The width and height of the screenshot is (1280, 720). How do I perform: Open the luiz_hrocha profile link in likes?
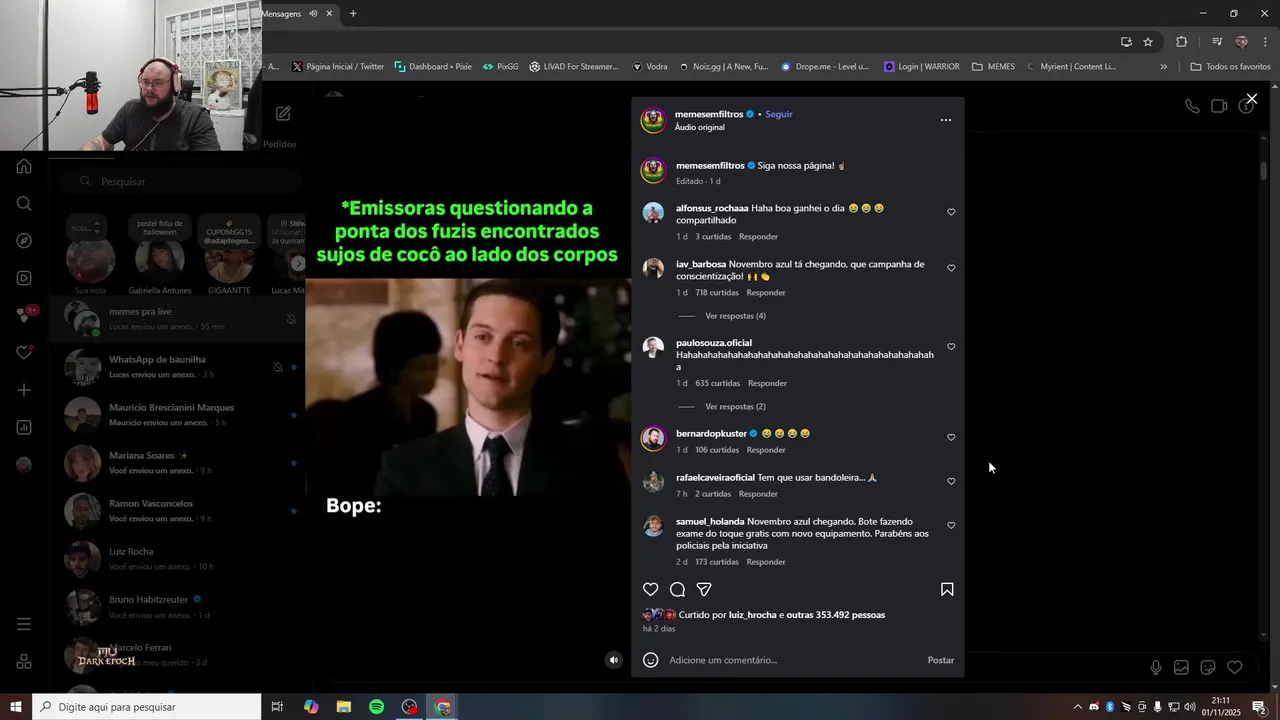pos(752,615)
